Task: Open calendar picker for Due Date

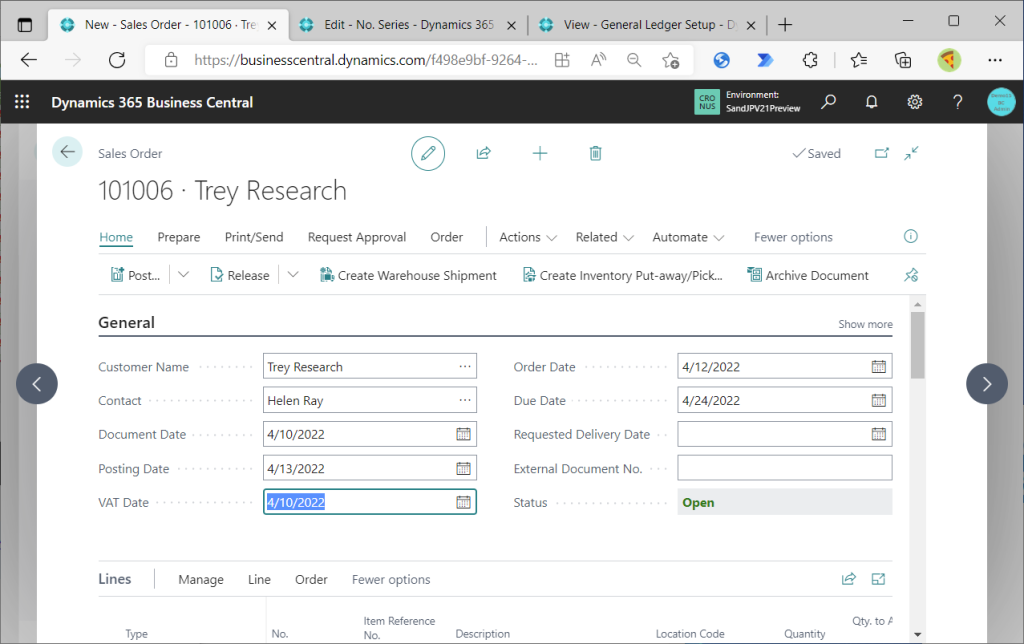Action: (x=879, y=400)
